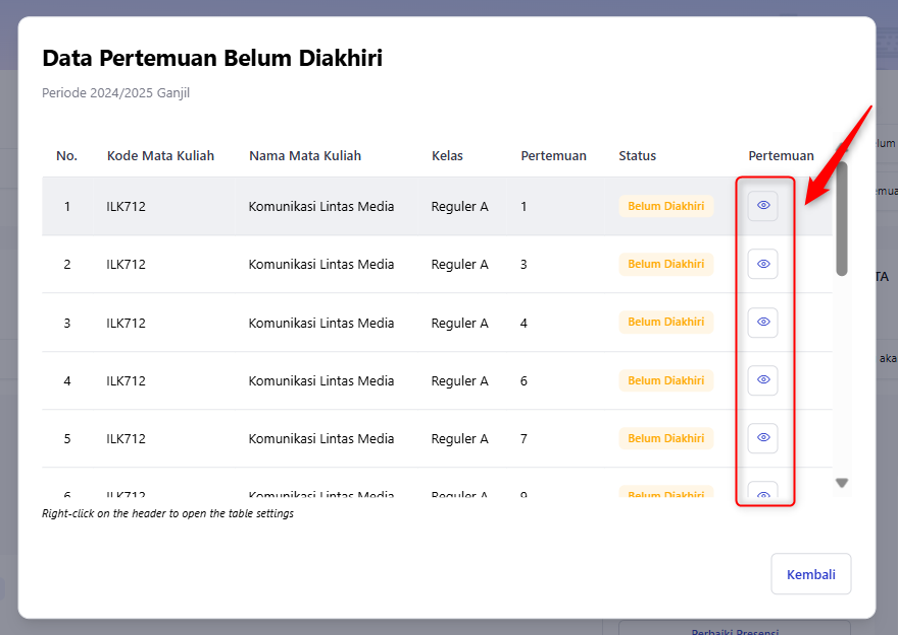
Task: Select the Kelas column header
Action: coord(447,156)
